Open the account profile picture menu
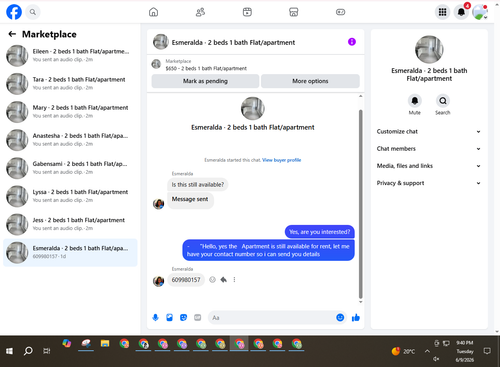Viewport: 500px width, 367px height. (480, 12)
